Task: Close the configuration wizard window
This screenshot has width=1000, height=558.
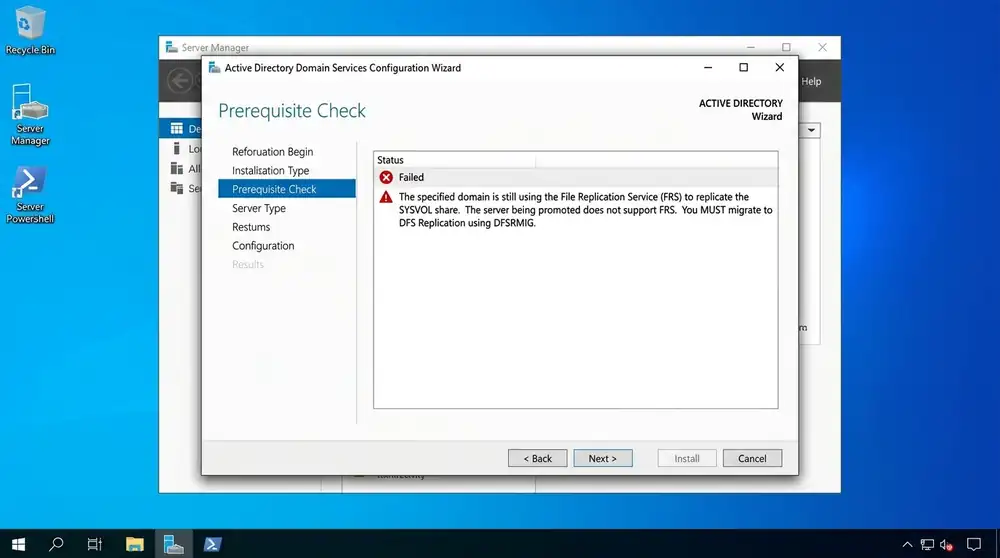Action: click(779, 68)
